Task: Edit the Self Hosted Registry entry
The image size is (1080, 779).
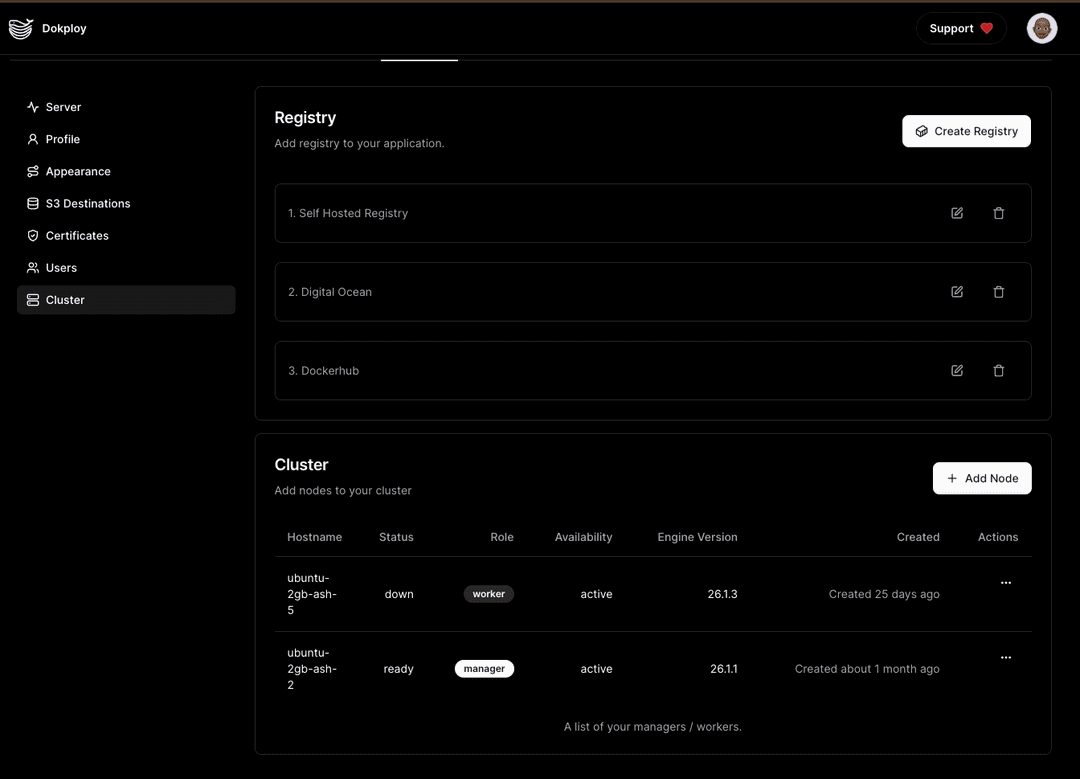Action: click(x=957, y=213)
